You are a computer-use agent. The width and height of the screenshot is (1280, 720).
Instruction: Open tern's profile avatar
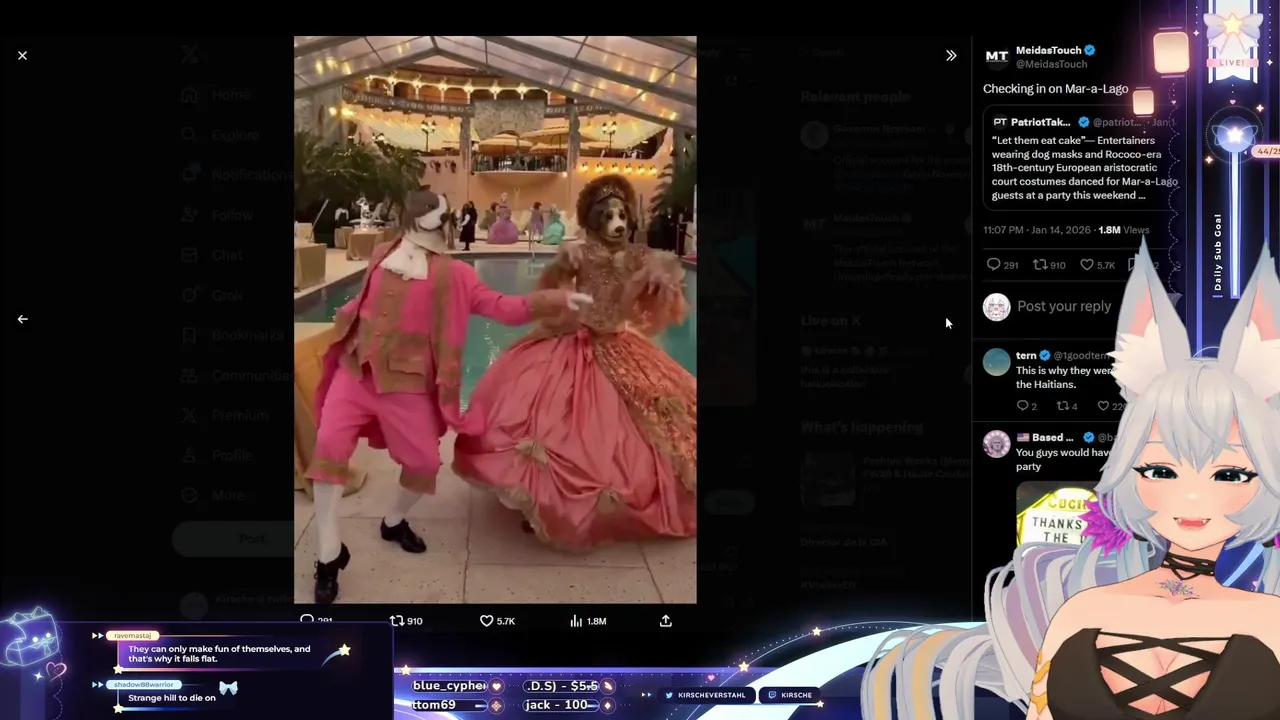(996, 362)
